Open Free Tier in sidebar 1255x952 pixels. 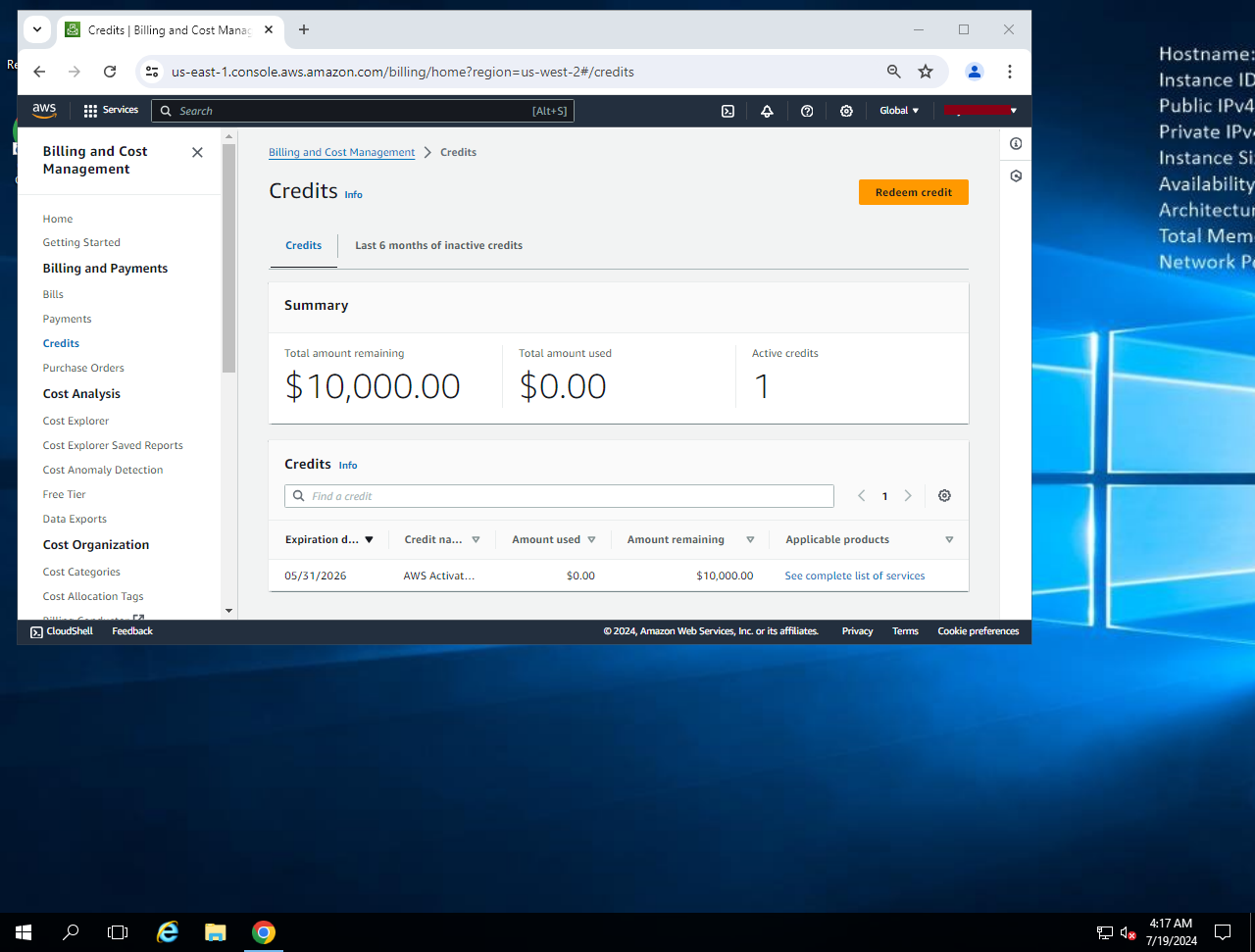pos(65,494)
